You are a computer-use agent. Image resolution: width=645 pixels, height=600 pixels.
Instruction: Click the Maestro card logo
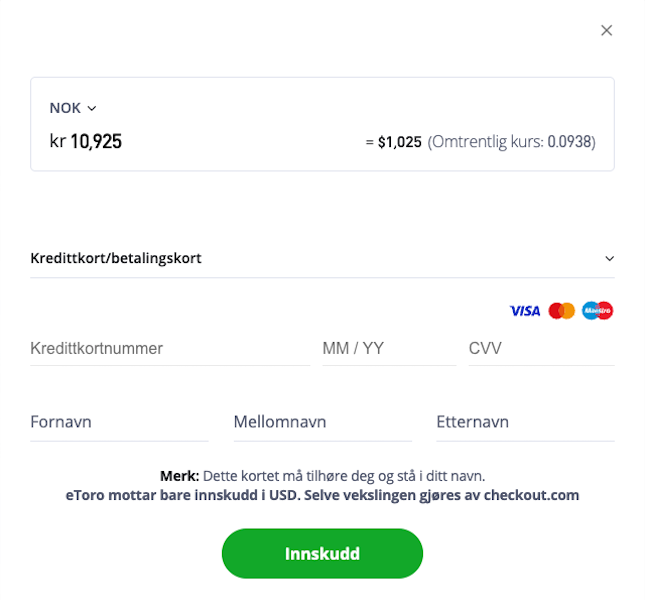click(597, 311)
